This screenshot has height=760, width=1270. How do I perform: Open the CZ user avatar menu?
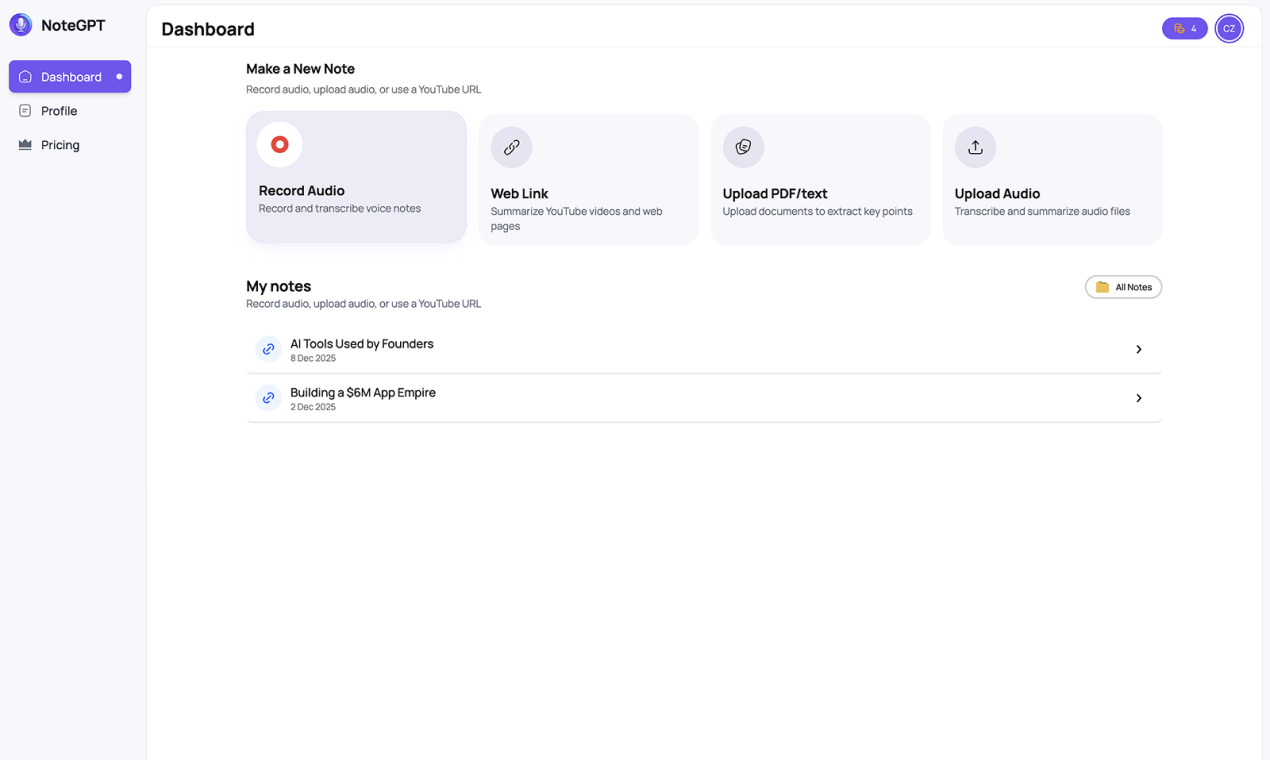click(1229, 29)
